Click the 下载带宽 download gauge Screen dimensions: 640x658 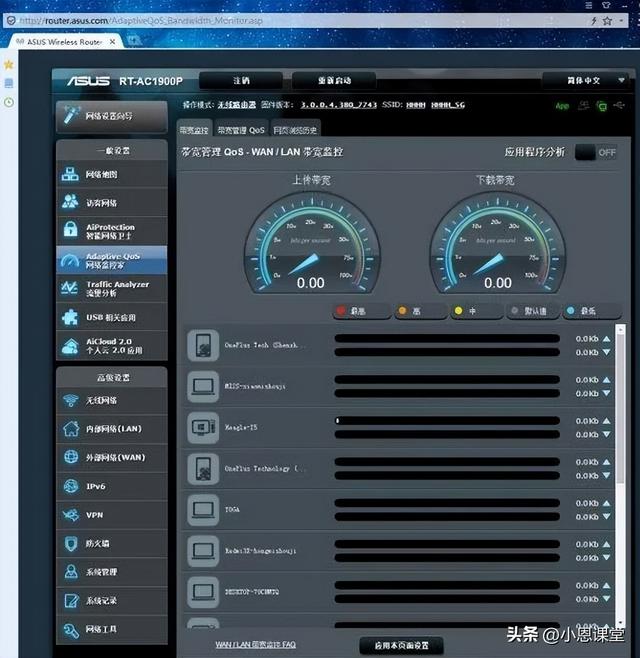[x=498, y=243]
